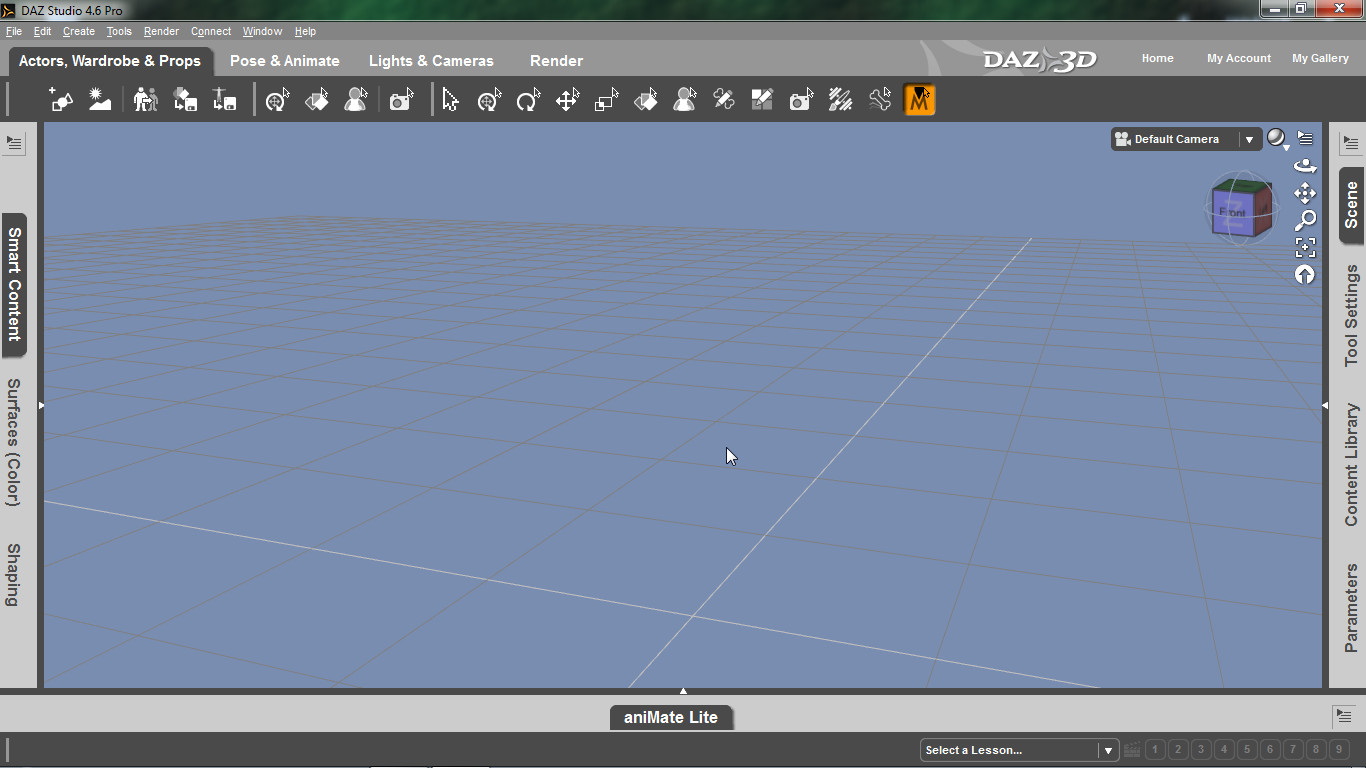Open the Create menu
Screen dimensions: 1366x768
[x=79, y=31]
